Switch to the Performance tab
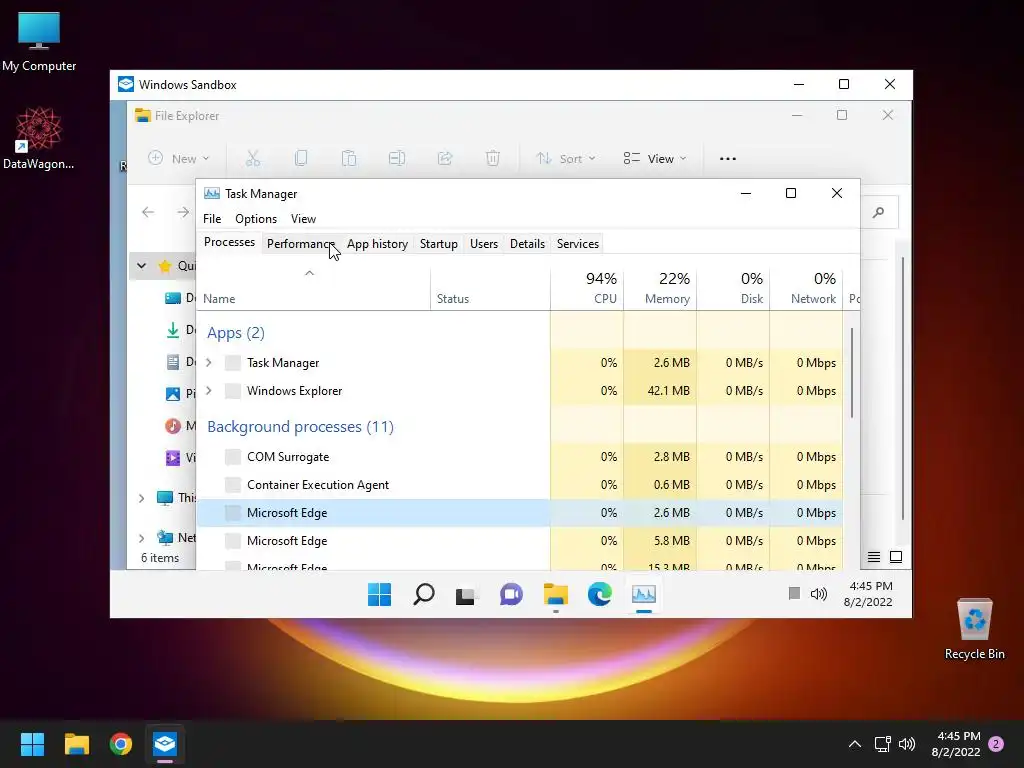1024x768 pixels. pyautogui.click(x=301, y=244)
